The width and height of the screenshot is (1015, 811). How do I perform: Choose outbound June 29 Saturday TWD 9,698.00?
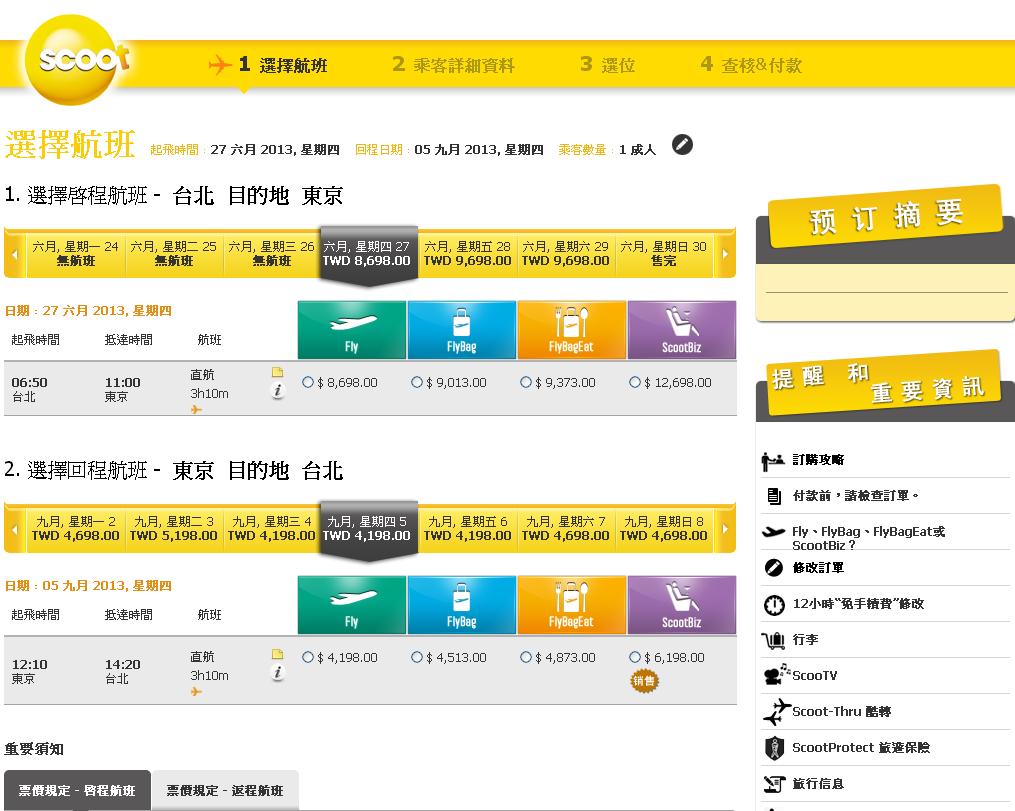[x=565, y=254]
